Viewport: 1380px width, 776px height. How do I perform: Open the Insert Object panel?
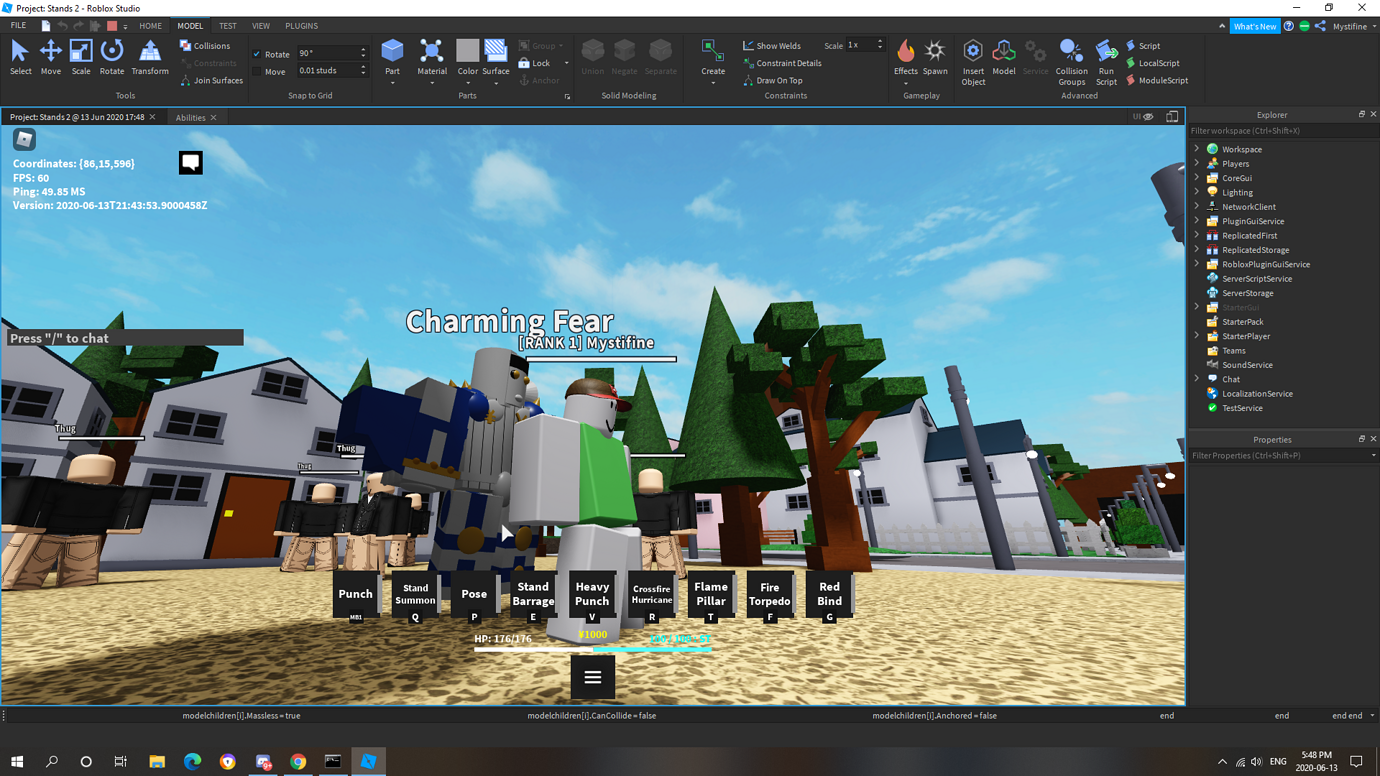[972, 60]
